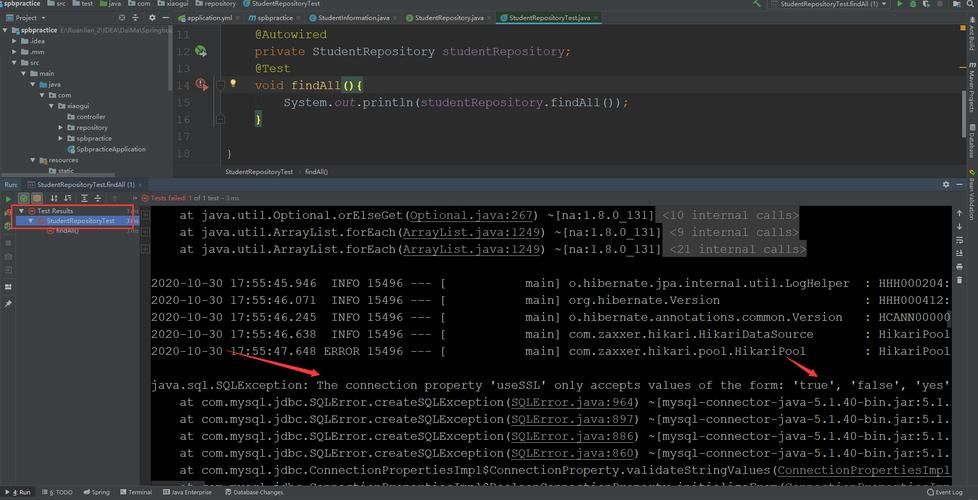The image size is (978, 500).
Task: Click Collapse All in the test results toolbar
Action: click(x=97, y=198)
